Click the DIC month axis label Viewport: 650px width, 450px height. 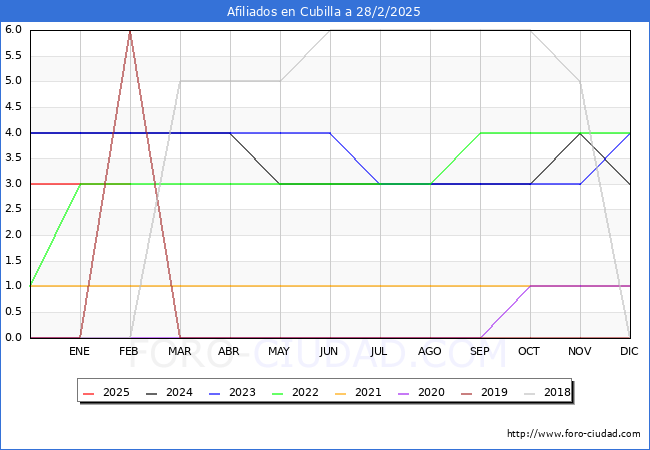(629, 351)
